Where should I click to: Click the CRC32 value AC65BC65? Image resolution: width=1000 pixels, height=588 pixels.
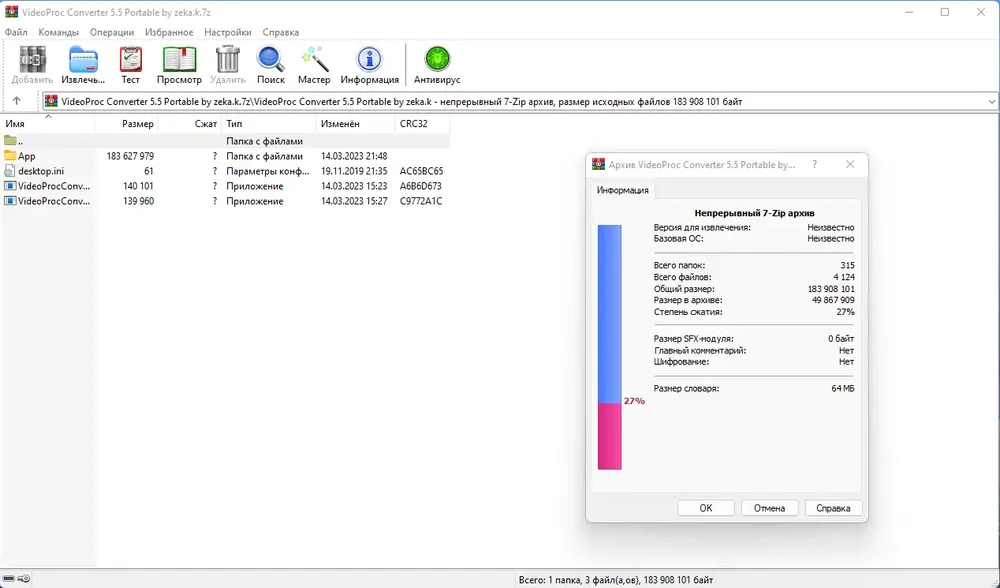click(422, 171)
